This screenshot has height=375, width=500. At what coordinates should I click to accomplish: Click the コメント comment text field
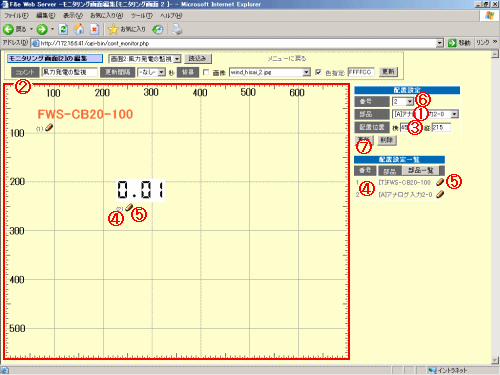(x=70, y=72)
